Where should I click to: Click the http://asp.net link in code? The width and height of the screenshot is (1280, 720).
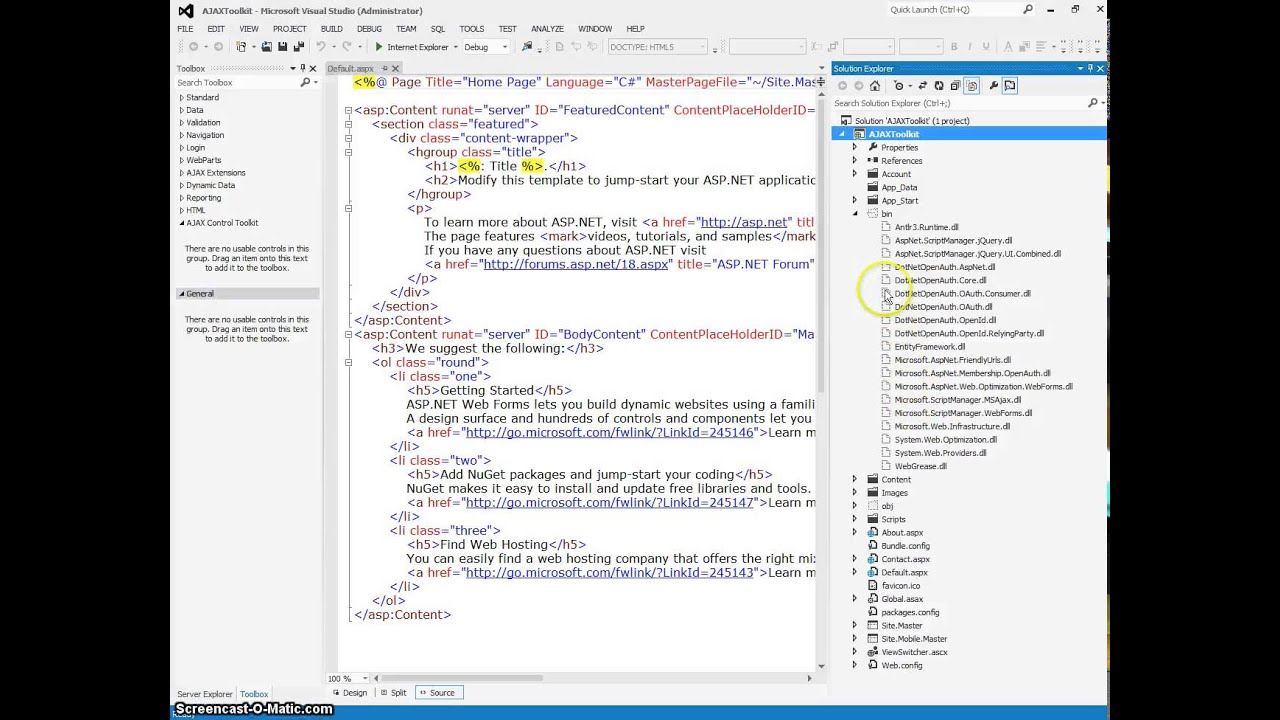pyautogui.click(x=744, y=222)
